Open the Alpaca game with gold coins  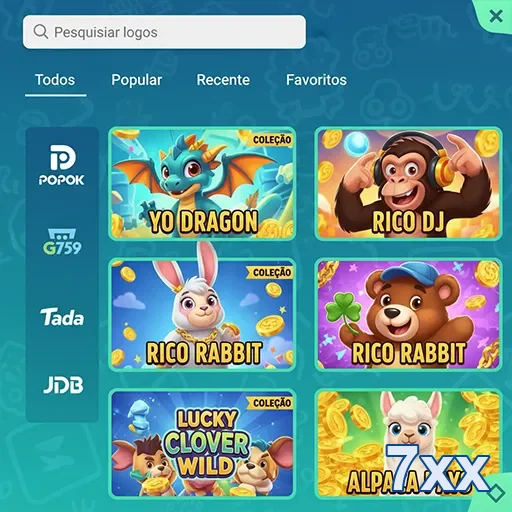pos(408,444)
